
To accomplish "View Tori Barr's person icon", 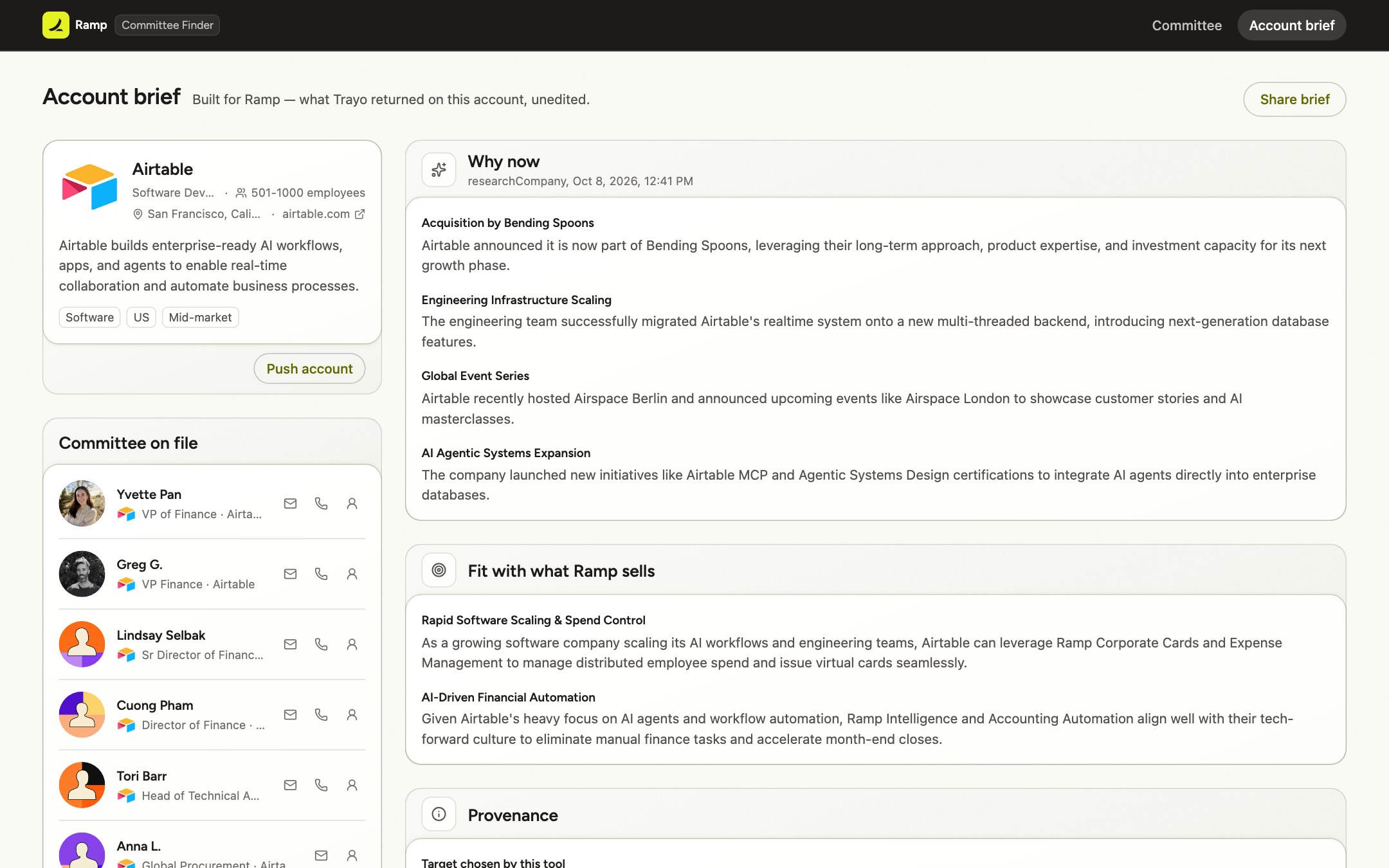I will click(x=352, y=785).
